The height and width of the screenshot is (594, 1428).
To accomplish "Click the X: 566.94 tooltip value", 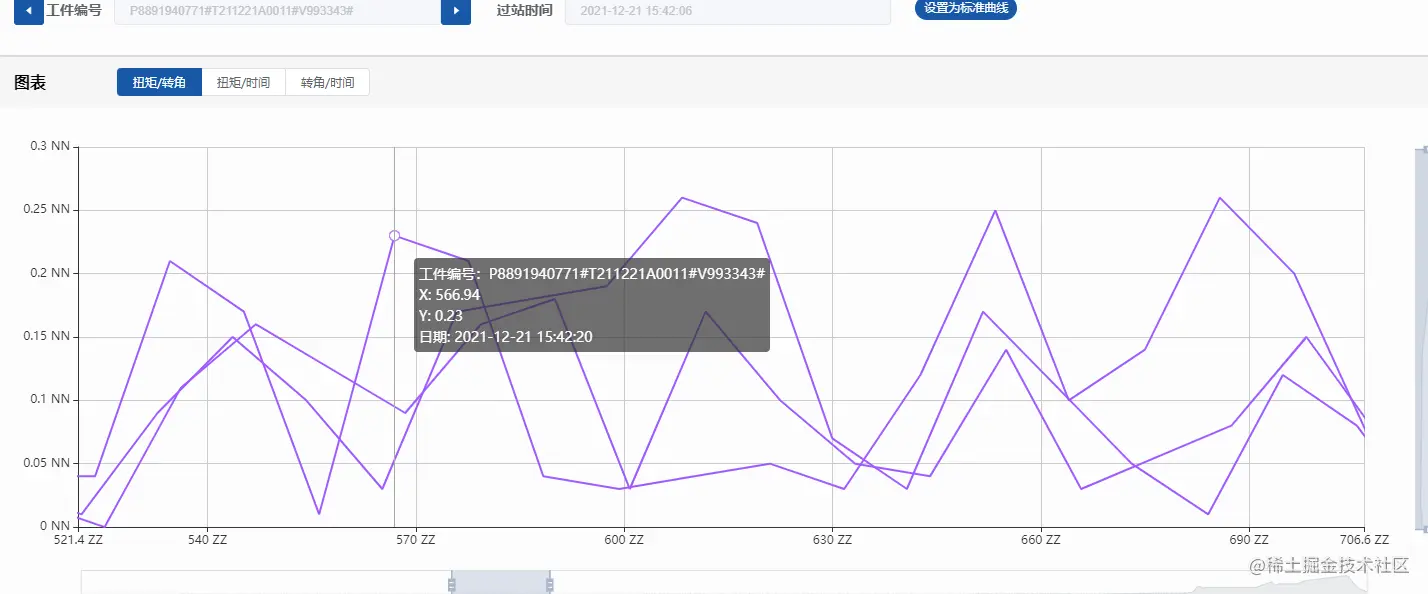I will tap(450, 294).
